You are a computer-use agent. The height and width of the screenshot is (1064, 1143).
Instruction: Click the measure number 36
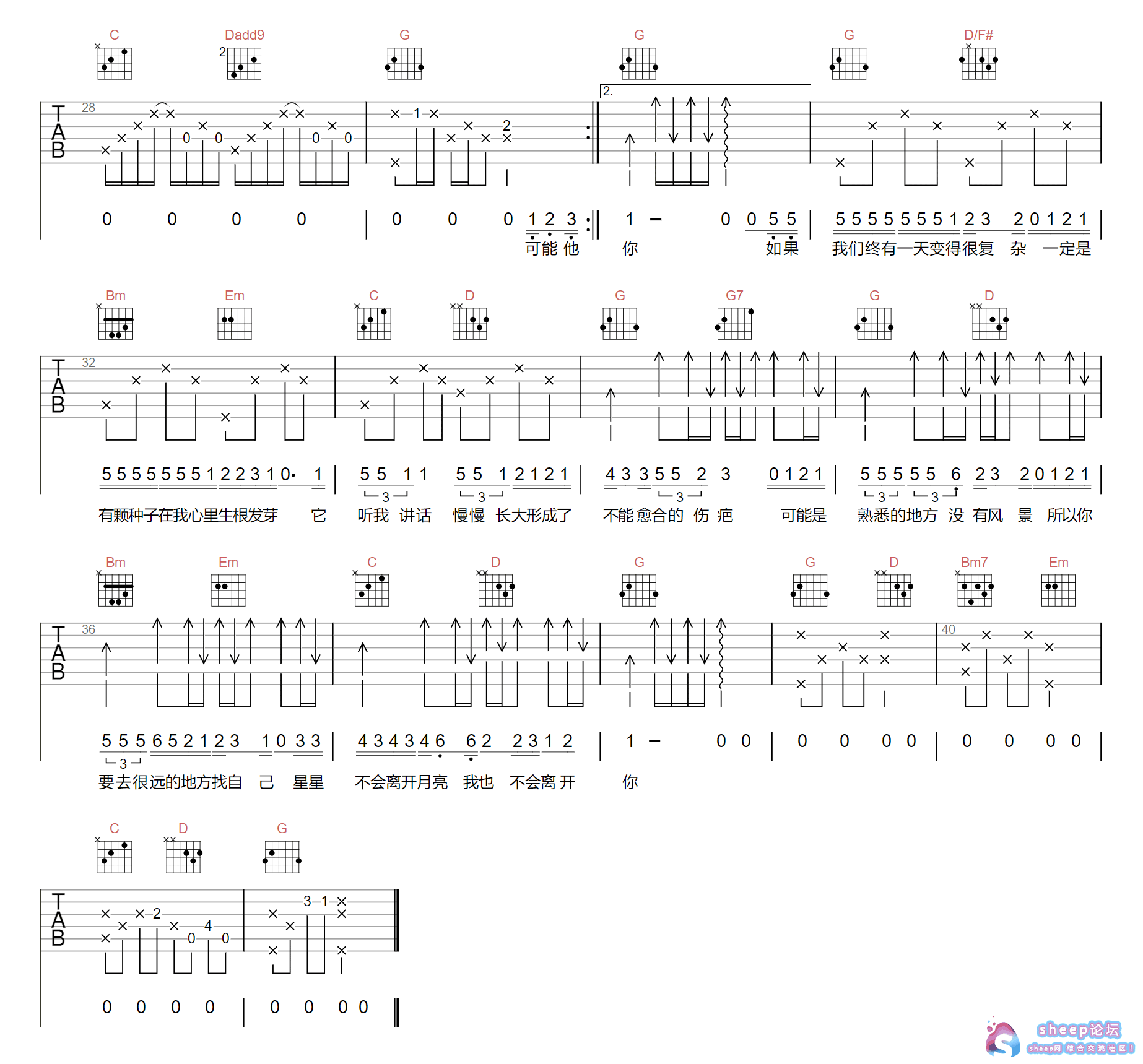(89, 629)
